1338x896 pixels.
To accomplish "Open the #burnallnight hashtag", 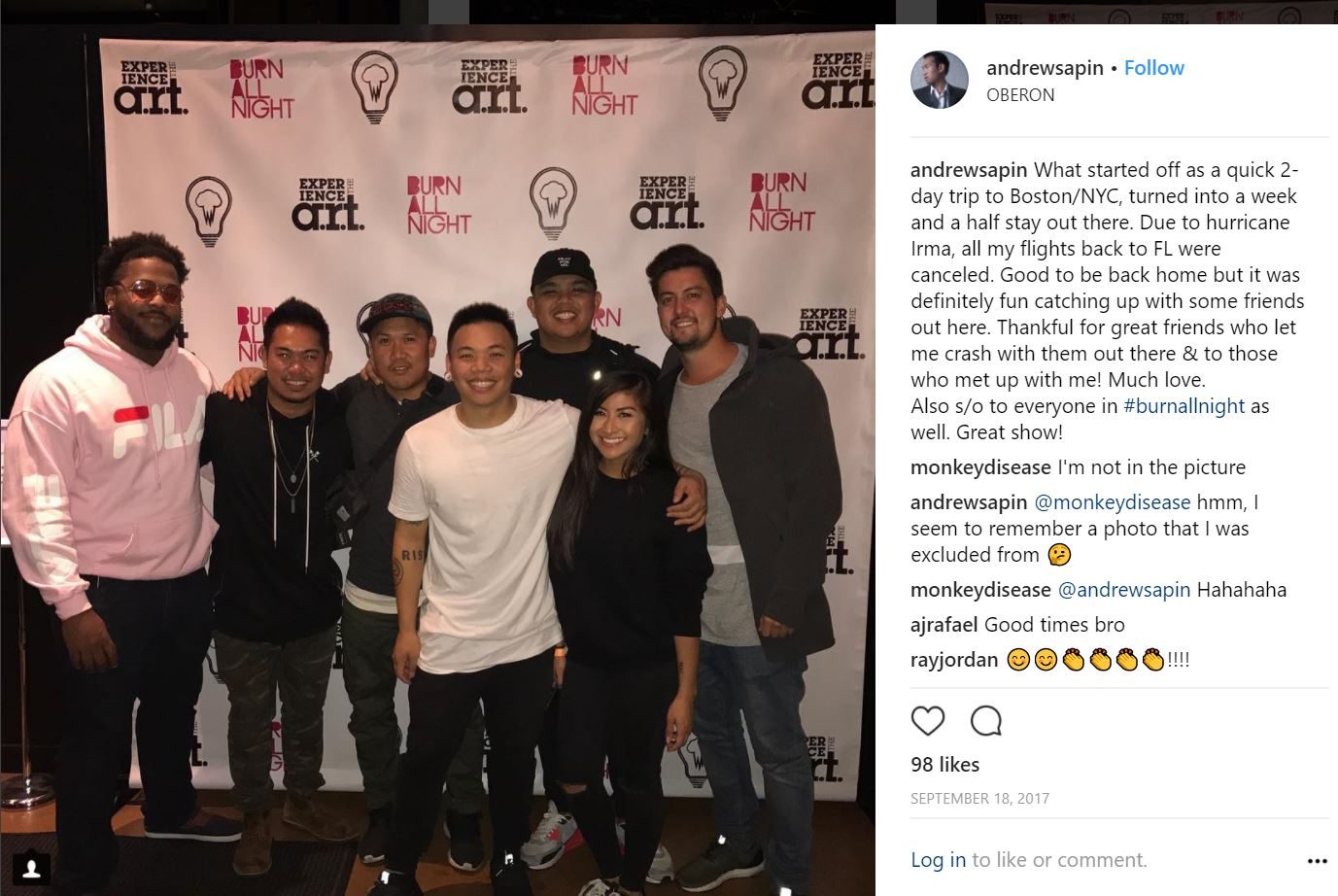I will pos(1184,406).
